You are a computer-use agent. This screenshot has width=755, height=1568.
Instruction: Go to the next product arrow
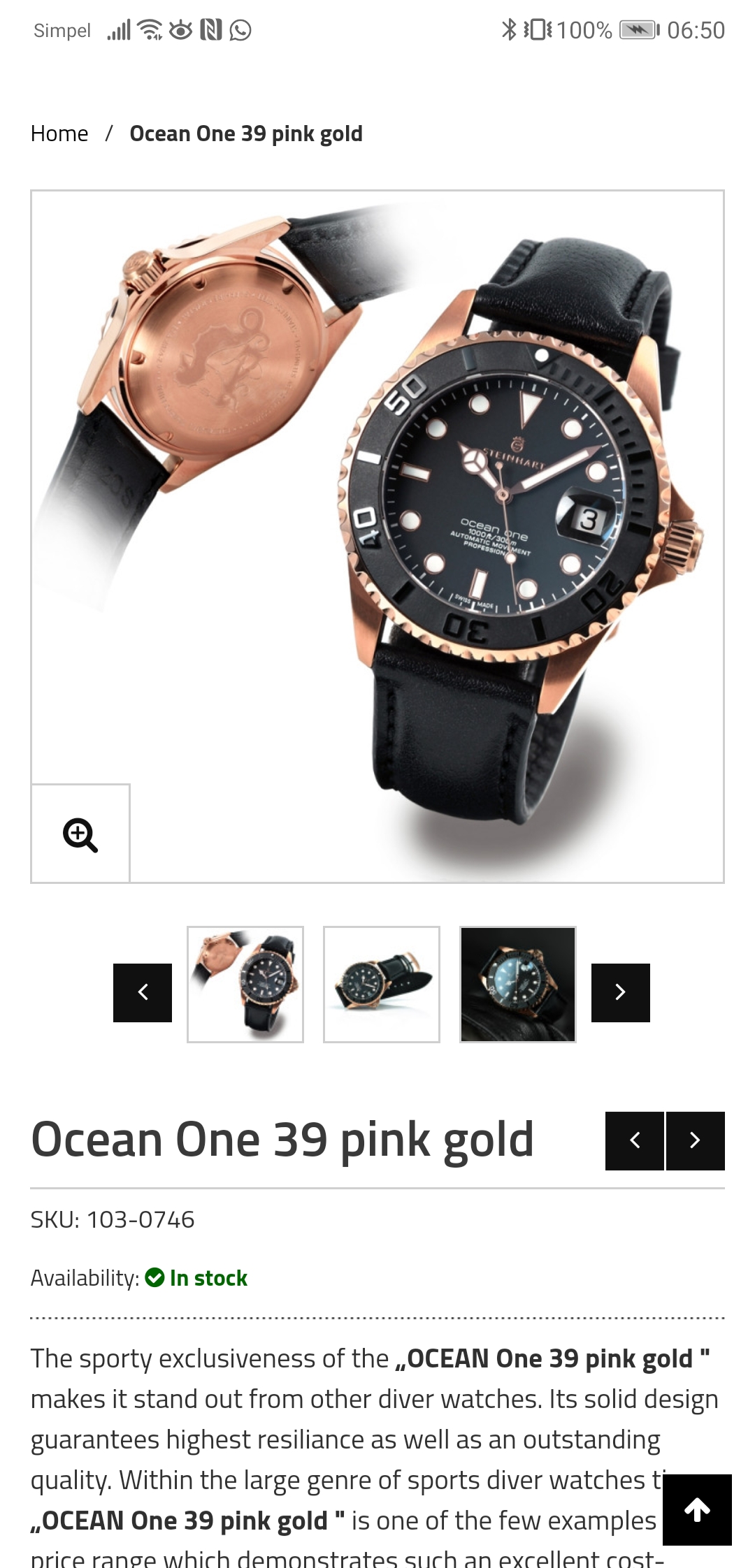click(696, 1140)
